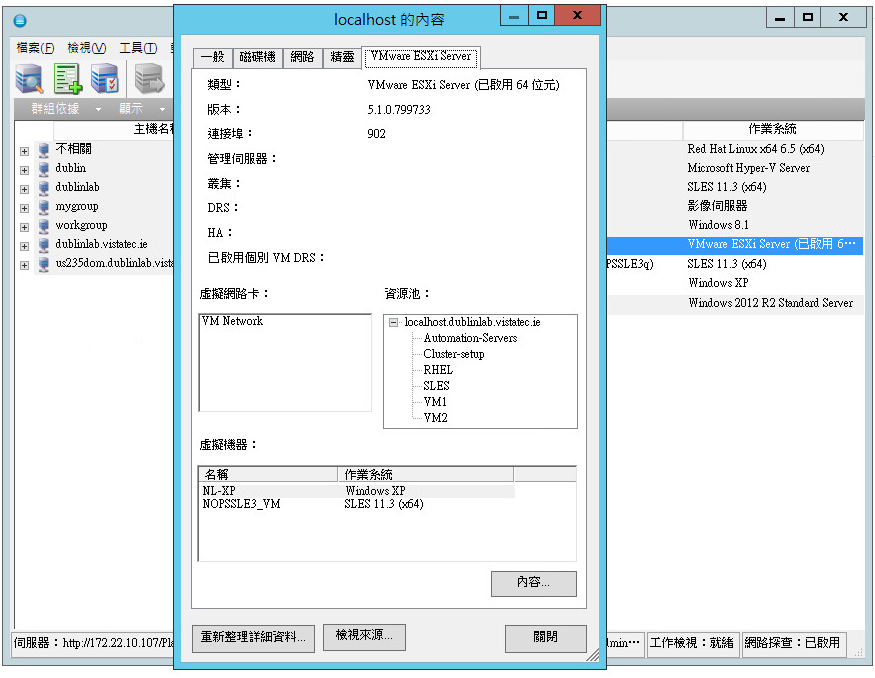Click the grayed server arrow toolbar icon

[x=149, y=78]
